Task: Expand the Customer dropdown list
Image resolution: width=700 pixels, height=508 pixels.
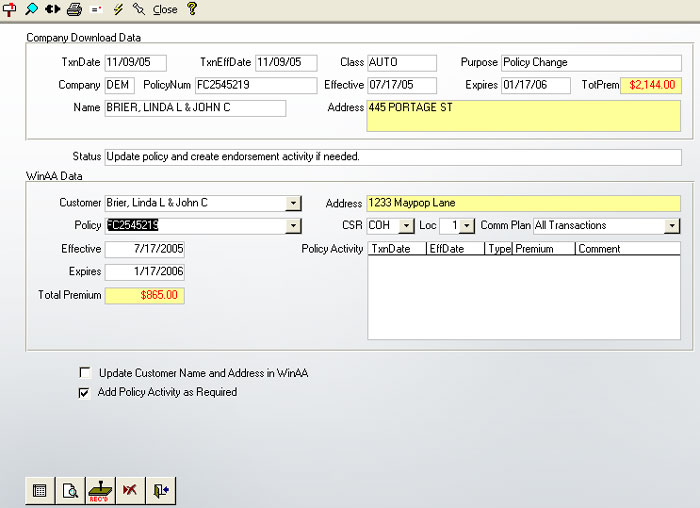Action: (293, 203)
